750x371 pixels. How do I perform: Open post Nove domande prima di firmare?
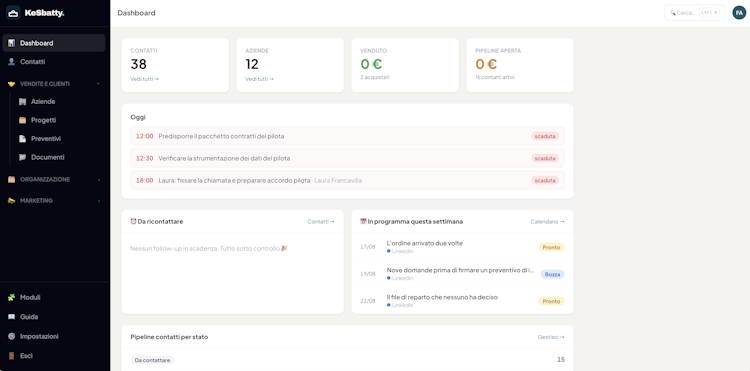pos(460,270)
